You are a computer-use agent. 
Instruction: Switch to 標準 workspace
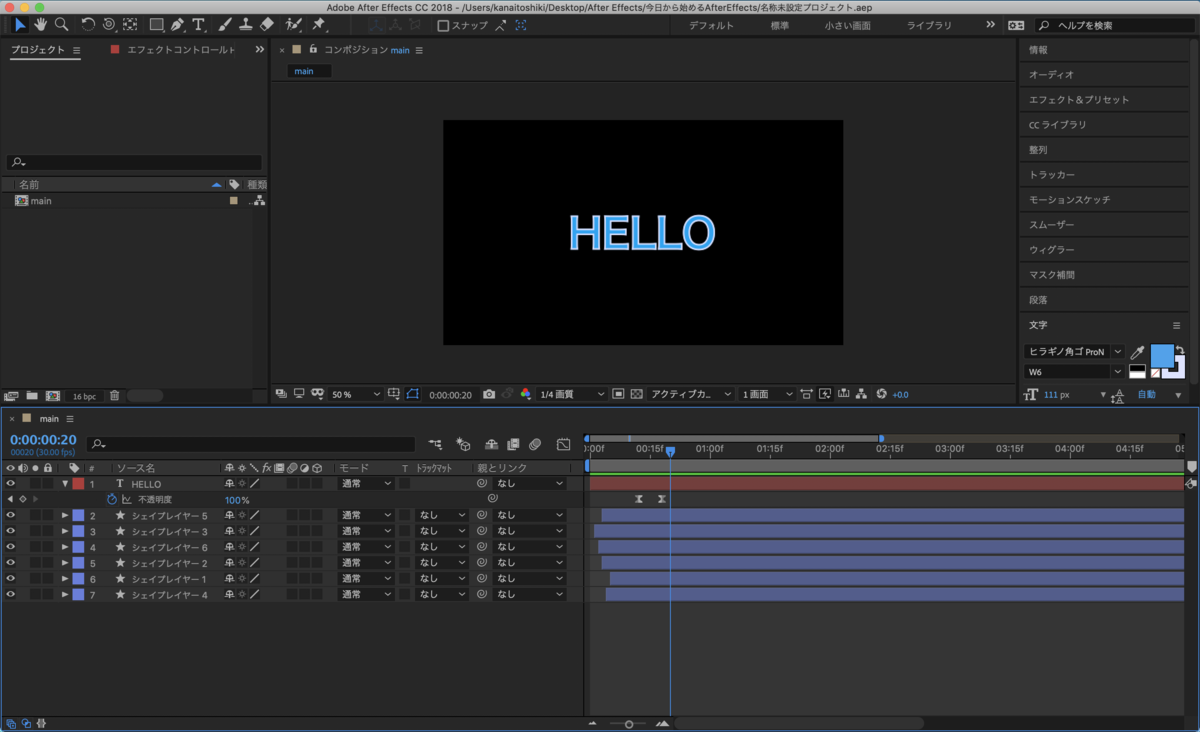(779, 25)
